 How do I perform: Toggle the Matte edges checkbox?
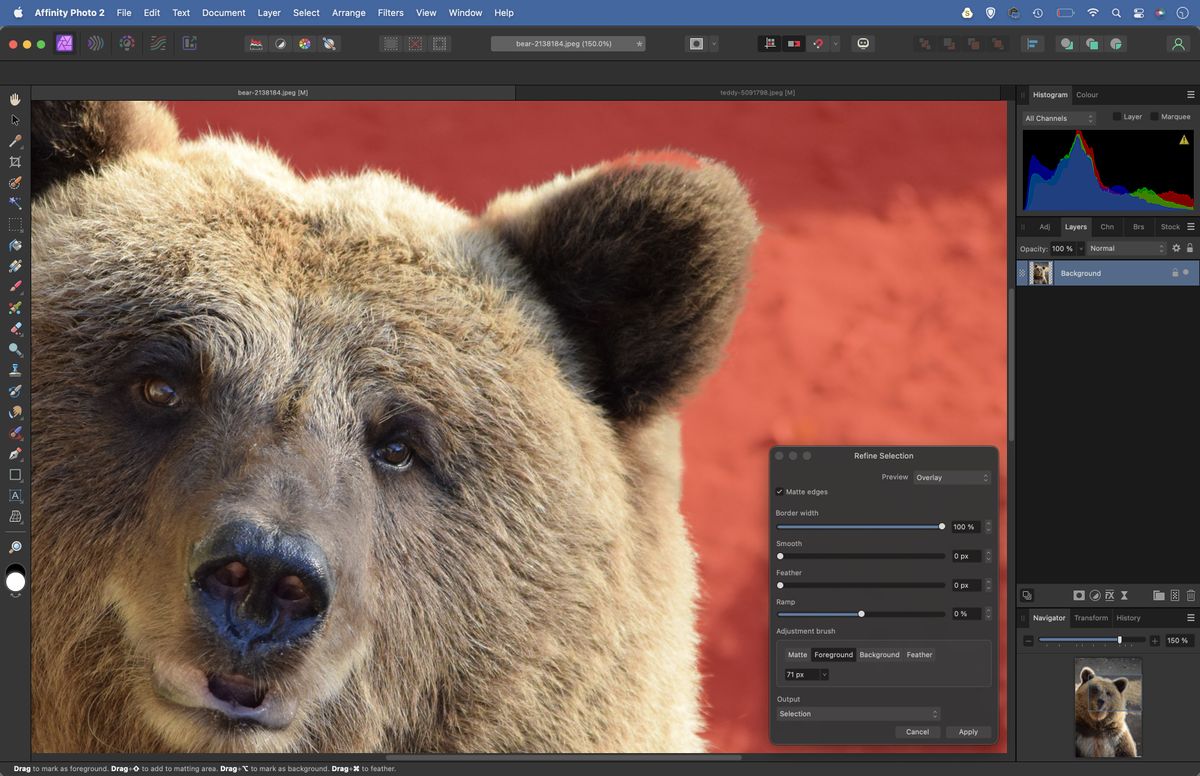[780, 492]
